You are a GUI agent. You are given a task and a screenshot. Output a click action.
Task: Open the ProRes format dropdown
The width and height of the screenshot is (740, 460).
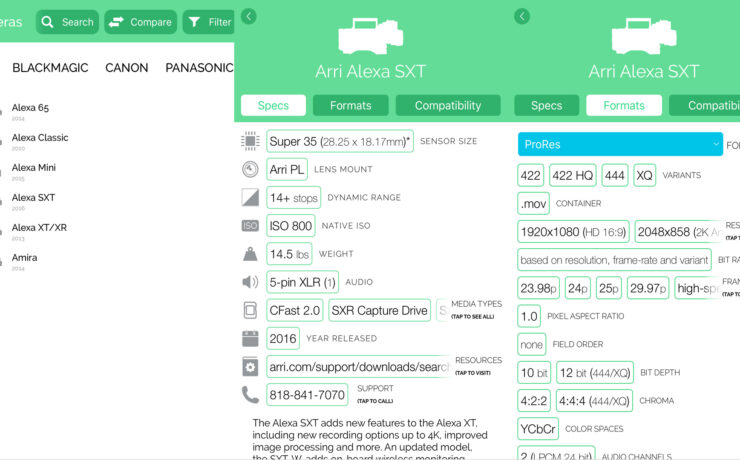(x=620, y=144)
